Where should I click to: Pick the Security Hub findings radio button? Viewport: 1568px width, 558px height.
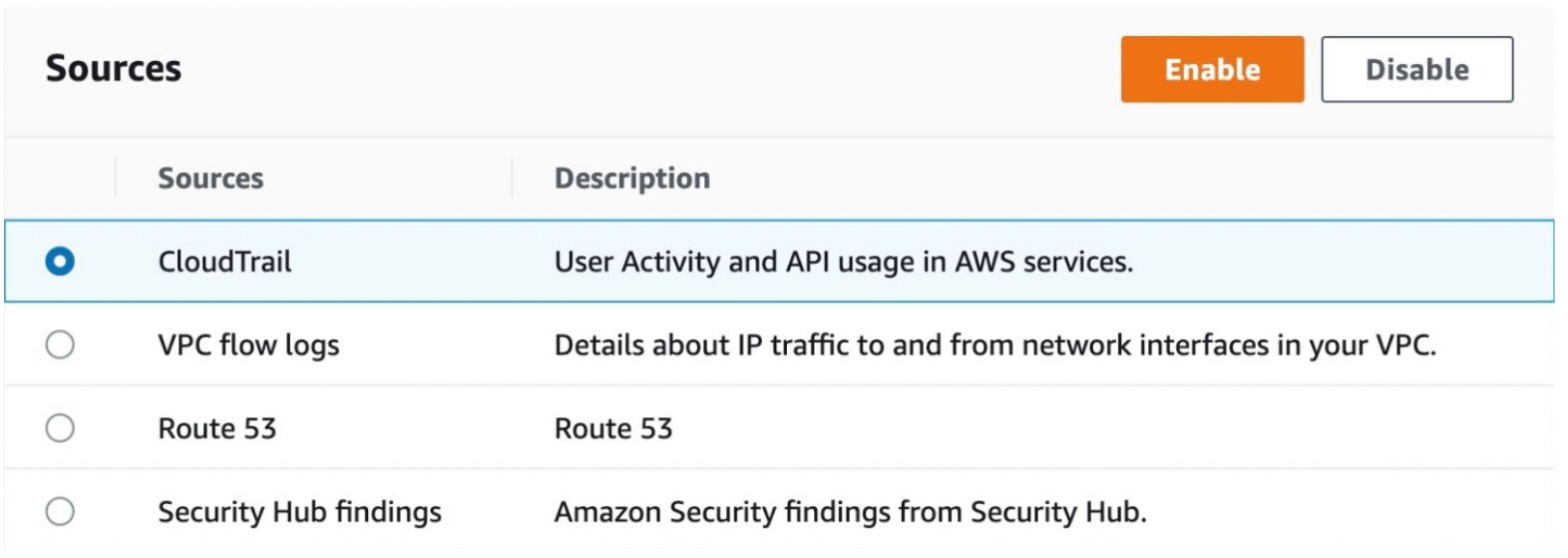click(x=60, y=512)
